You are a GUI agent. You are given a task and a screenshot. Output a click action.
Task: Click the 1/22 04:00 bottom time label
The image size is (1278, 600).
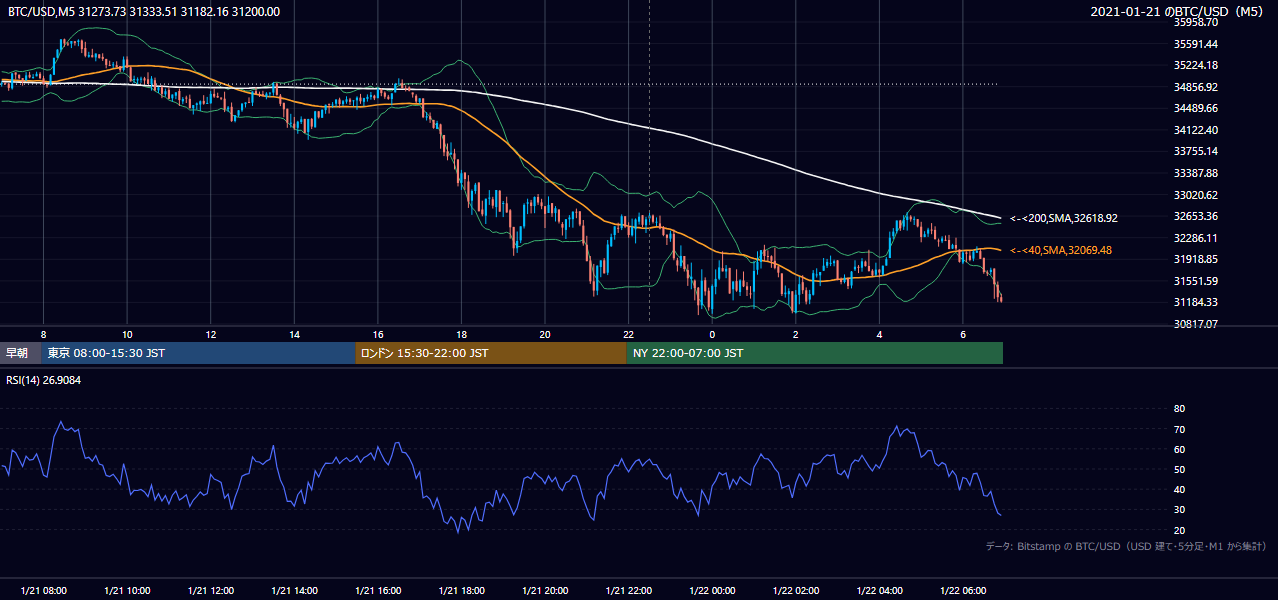879,591
